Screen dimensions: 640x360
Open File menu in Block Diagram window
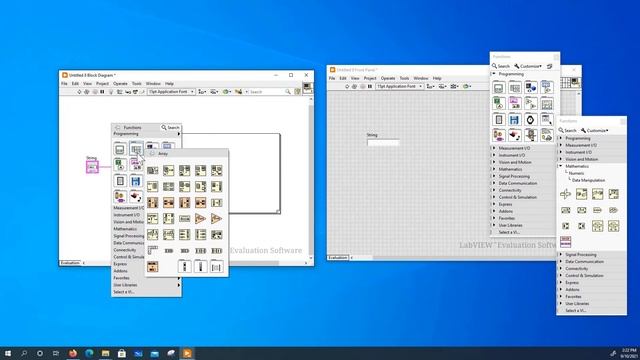tap(64, 83)
